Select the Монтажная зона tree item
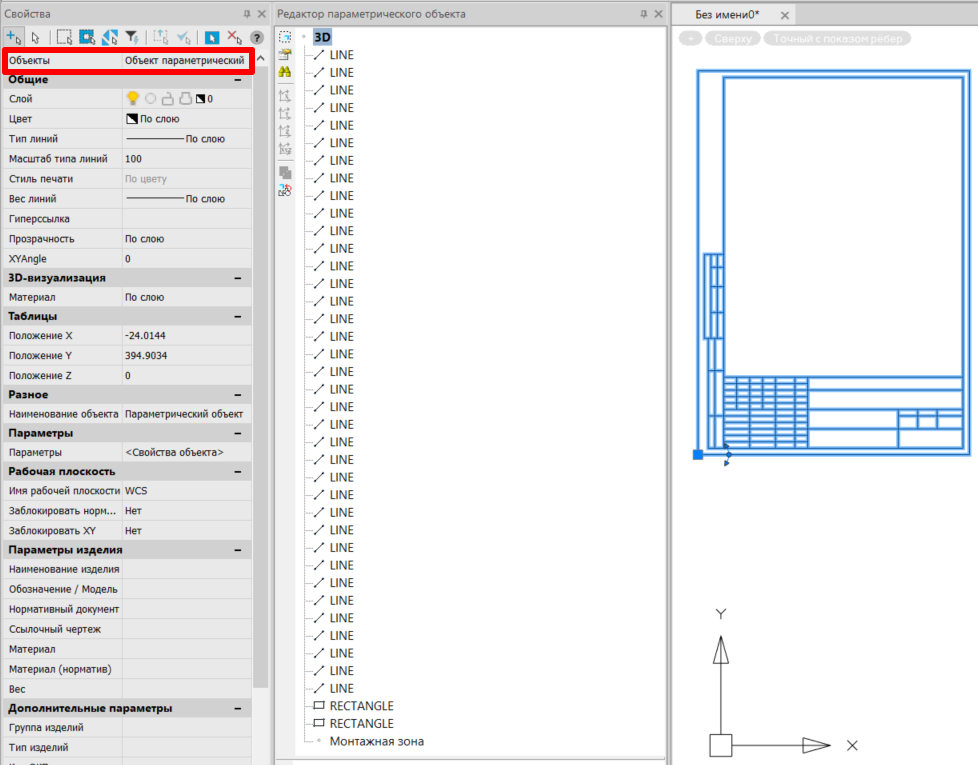 point(376,741)
